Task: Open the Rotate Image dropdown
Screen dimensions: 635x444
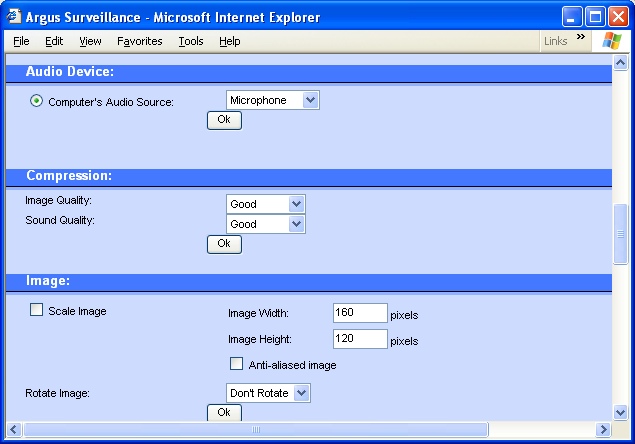Action: pyautogui.click(x=268, y=393)
